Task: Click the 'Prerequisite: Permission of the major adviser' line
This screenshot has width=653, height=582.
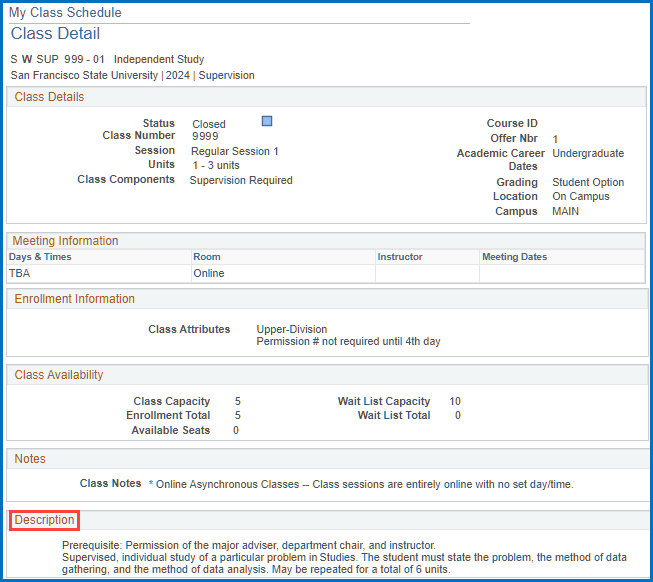Action: pos(249,545)
